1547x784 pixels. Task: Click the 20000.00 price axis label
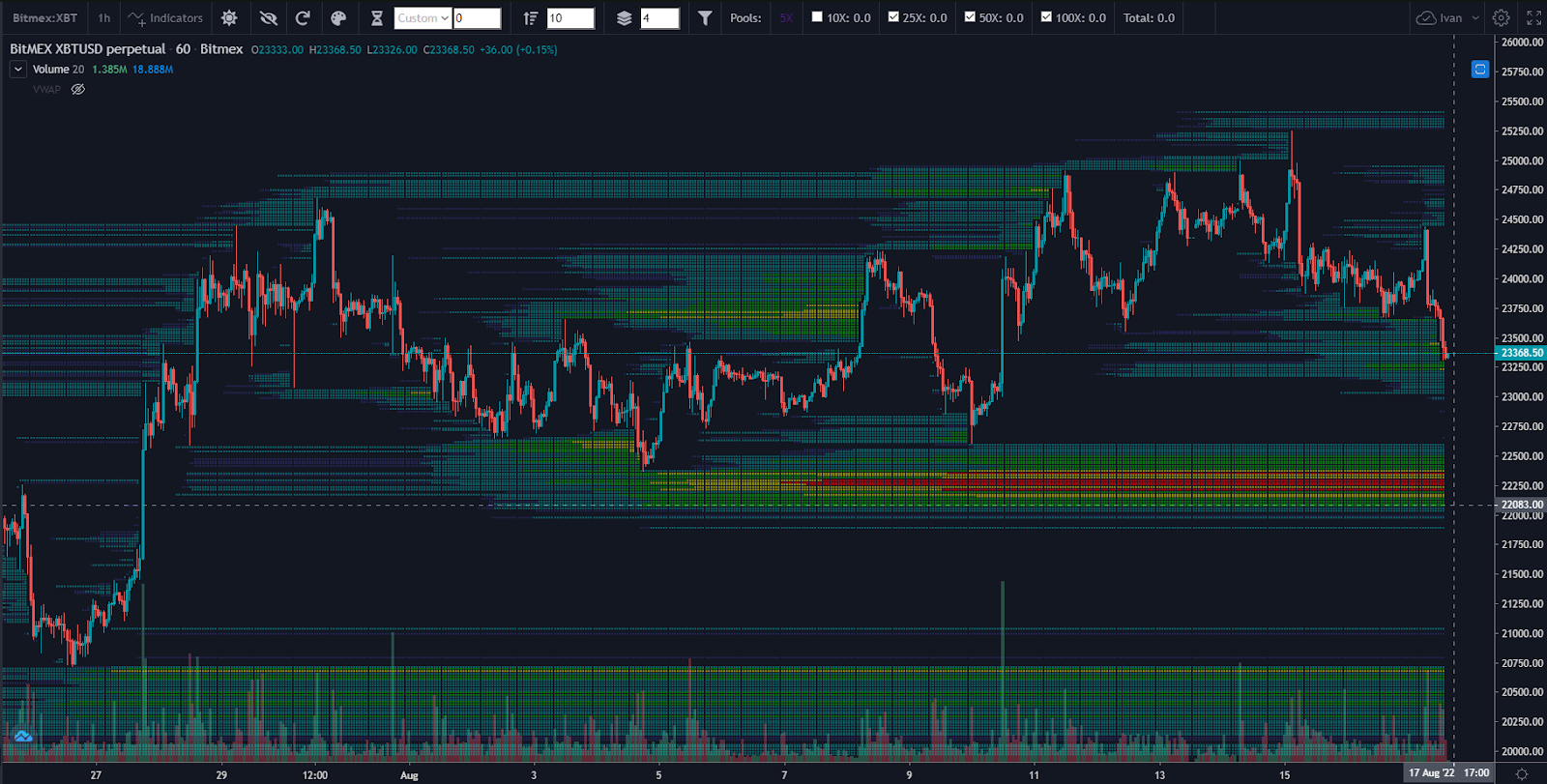point(1522,751)
